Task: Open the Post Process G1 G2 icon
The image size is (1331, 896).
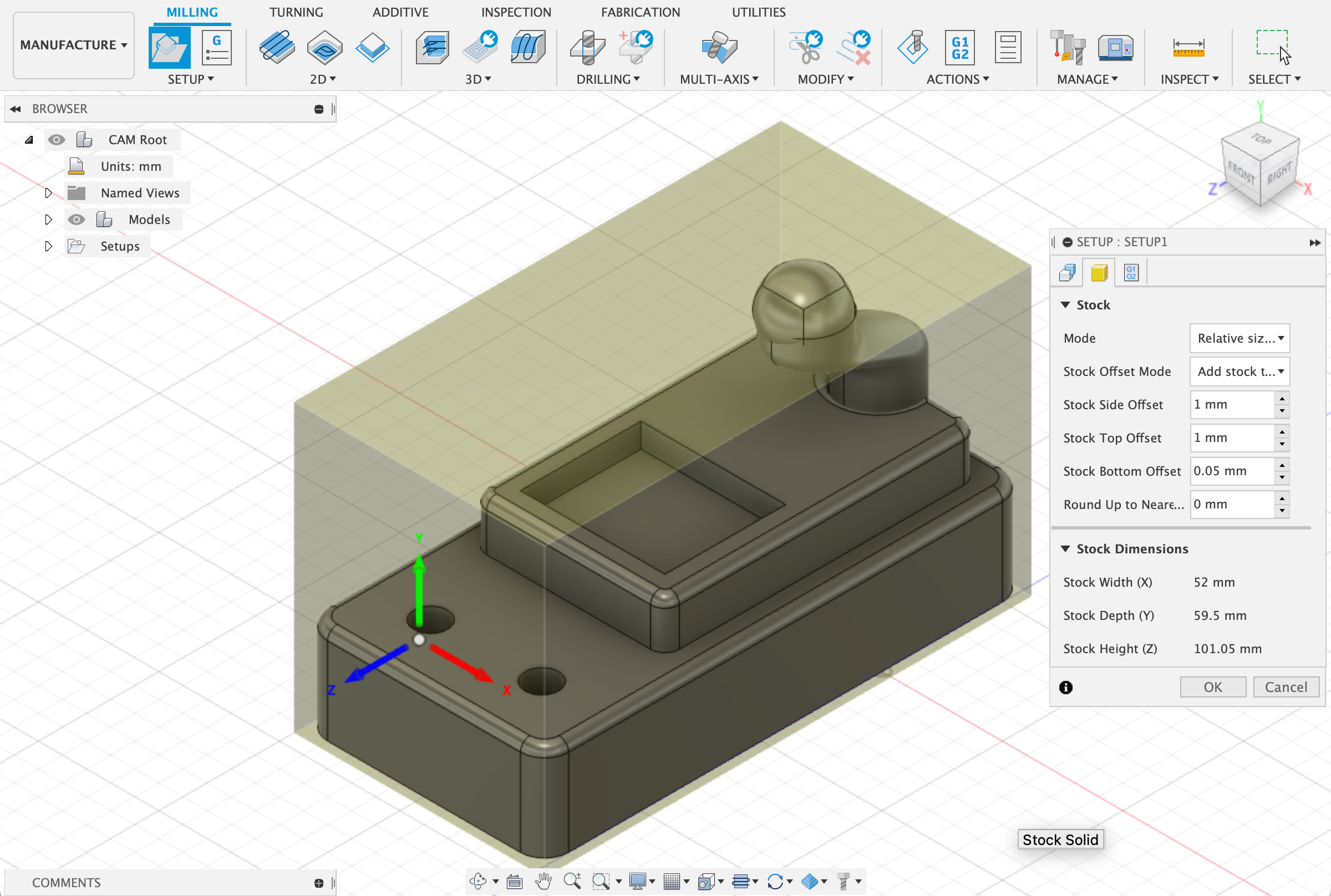Action: tap(959, 48)
